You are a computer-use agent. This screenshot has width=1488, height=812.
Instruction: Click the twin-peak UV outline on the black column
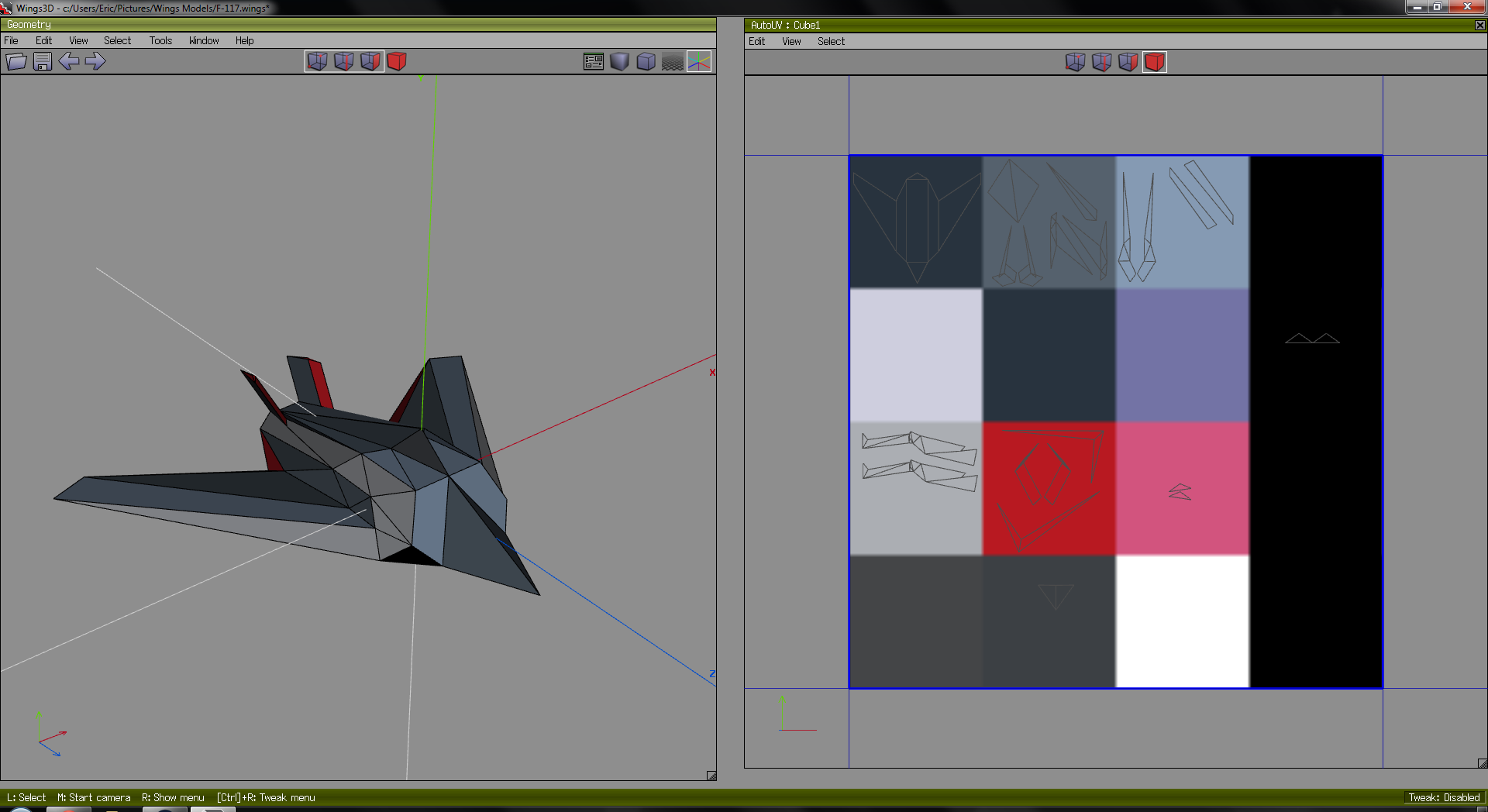click(x=1312, y=339)
